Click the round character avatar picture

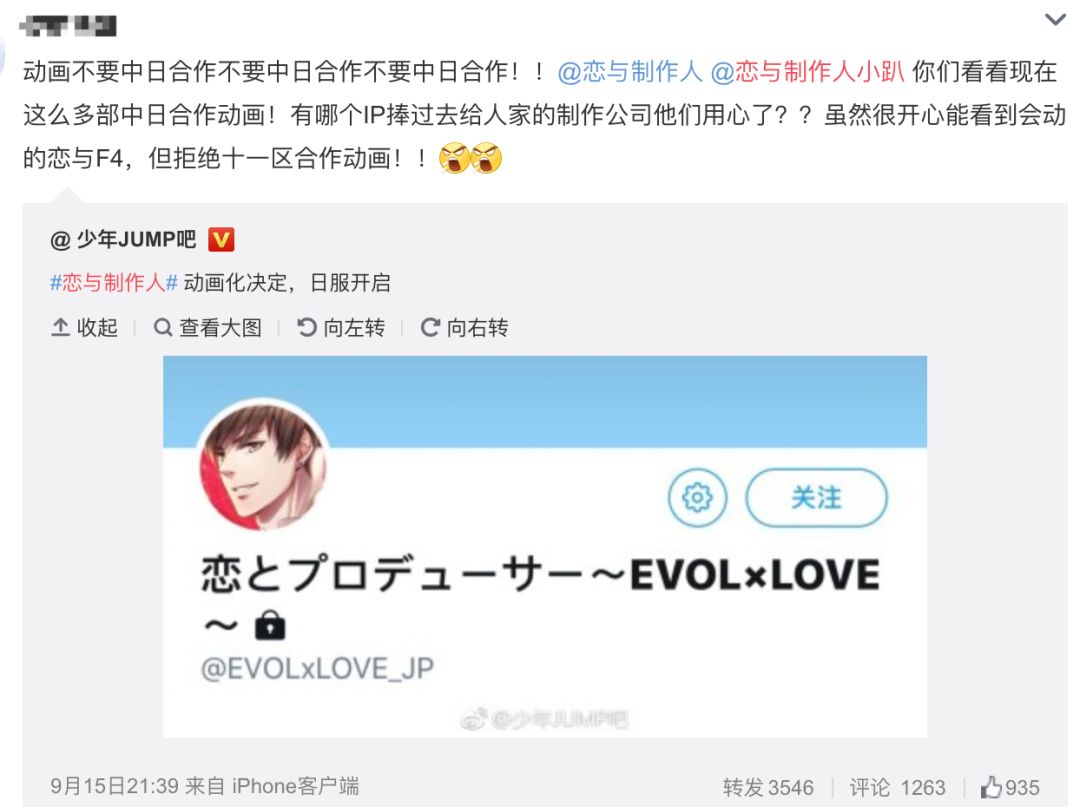click(x=262, y=466)
